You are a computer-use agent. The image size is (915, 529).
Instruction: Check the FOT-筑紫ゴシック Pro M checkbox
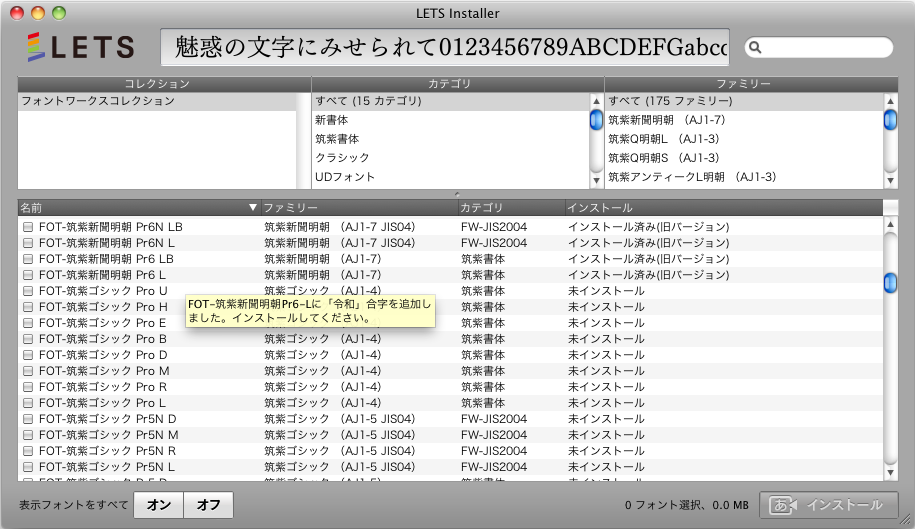pos(28,371)
